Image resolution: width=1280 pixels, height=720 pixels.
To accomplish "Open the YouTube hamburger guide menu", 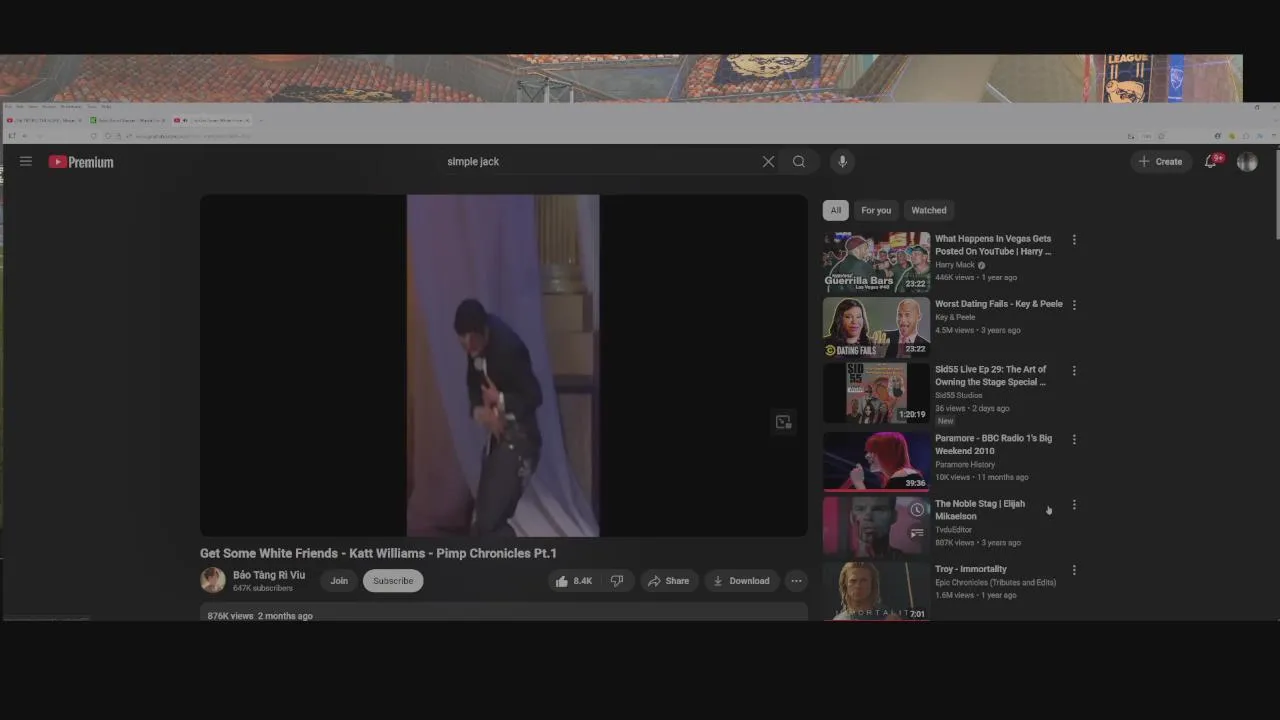I will (26, 161).
